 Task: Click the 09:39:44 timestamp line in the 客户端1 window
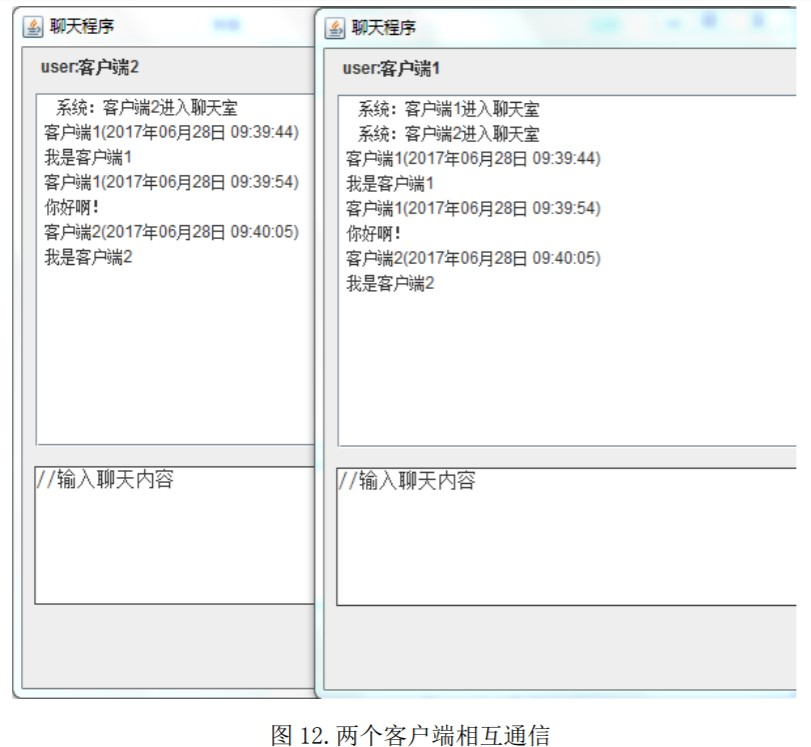(x=473, y=158)
